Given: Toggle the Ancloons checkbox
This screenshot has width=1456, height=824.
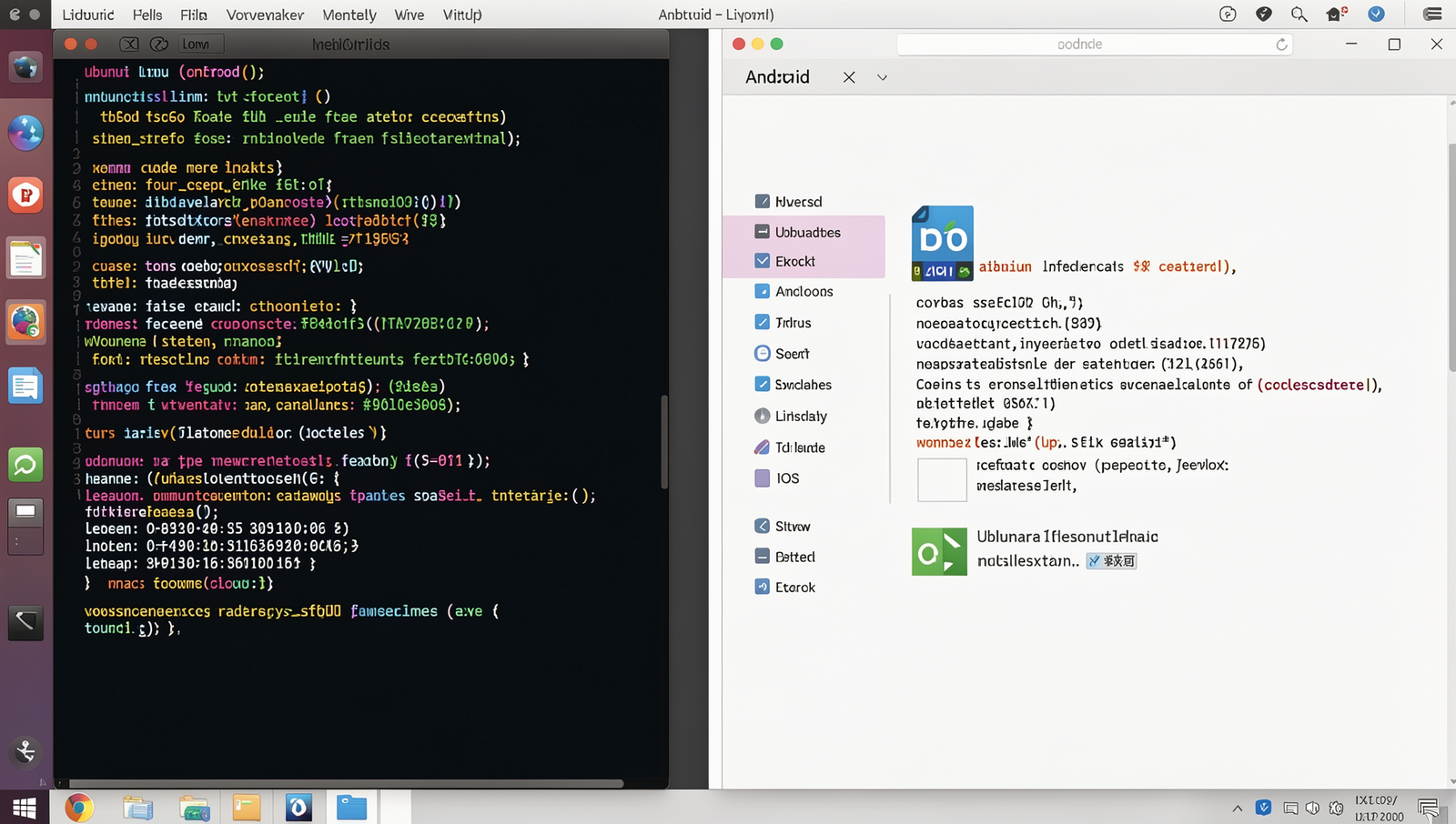Looking at the screenshot, I should point(763,291).
